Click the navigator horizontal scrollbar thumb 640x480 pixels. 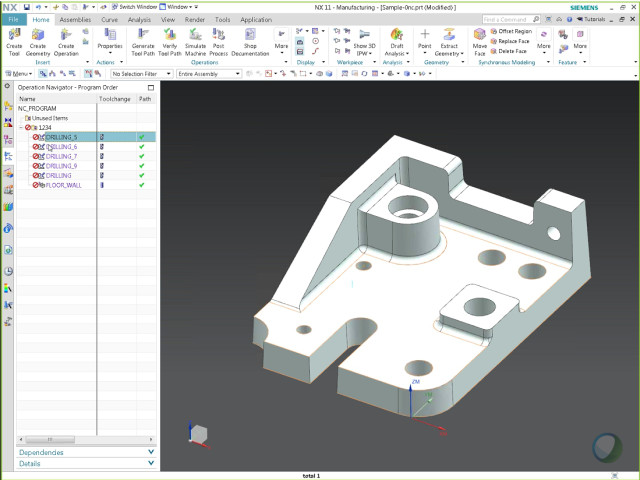pos(50,440)
